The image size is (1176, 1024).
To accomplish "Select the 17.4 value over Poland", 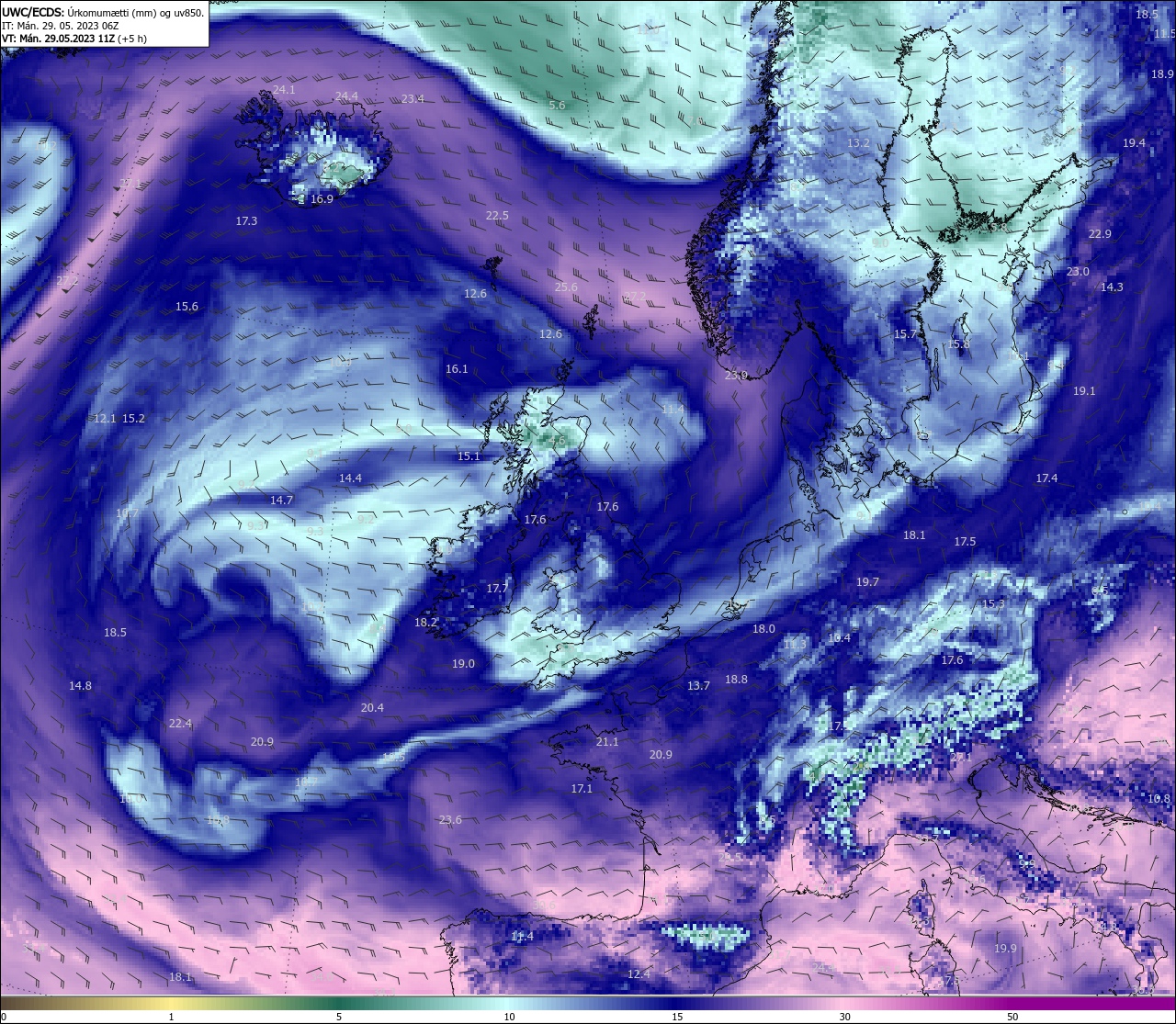I will pos(1046,478).
